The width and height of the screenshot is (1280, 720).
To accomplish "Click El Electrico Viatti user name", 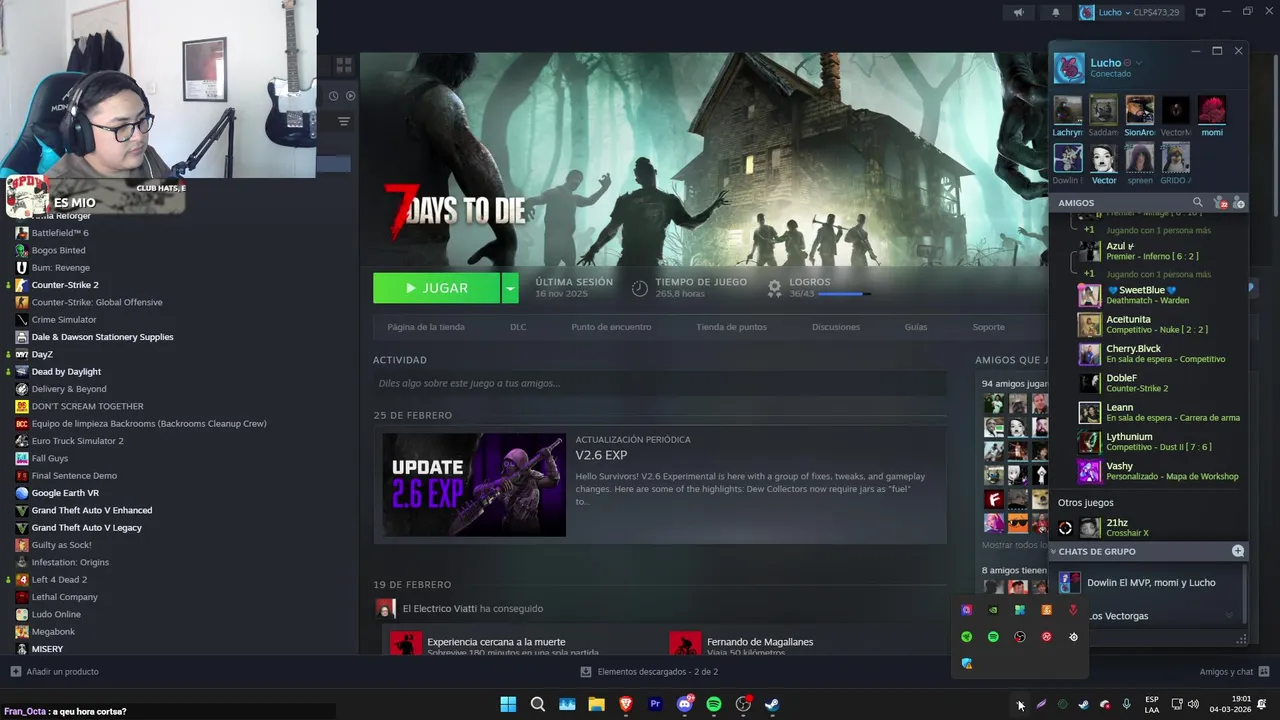I will (439, 608).
